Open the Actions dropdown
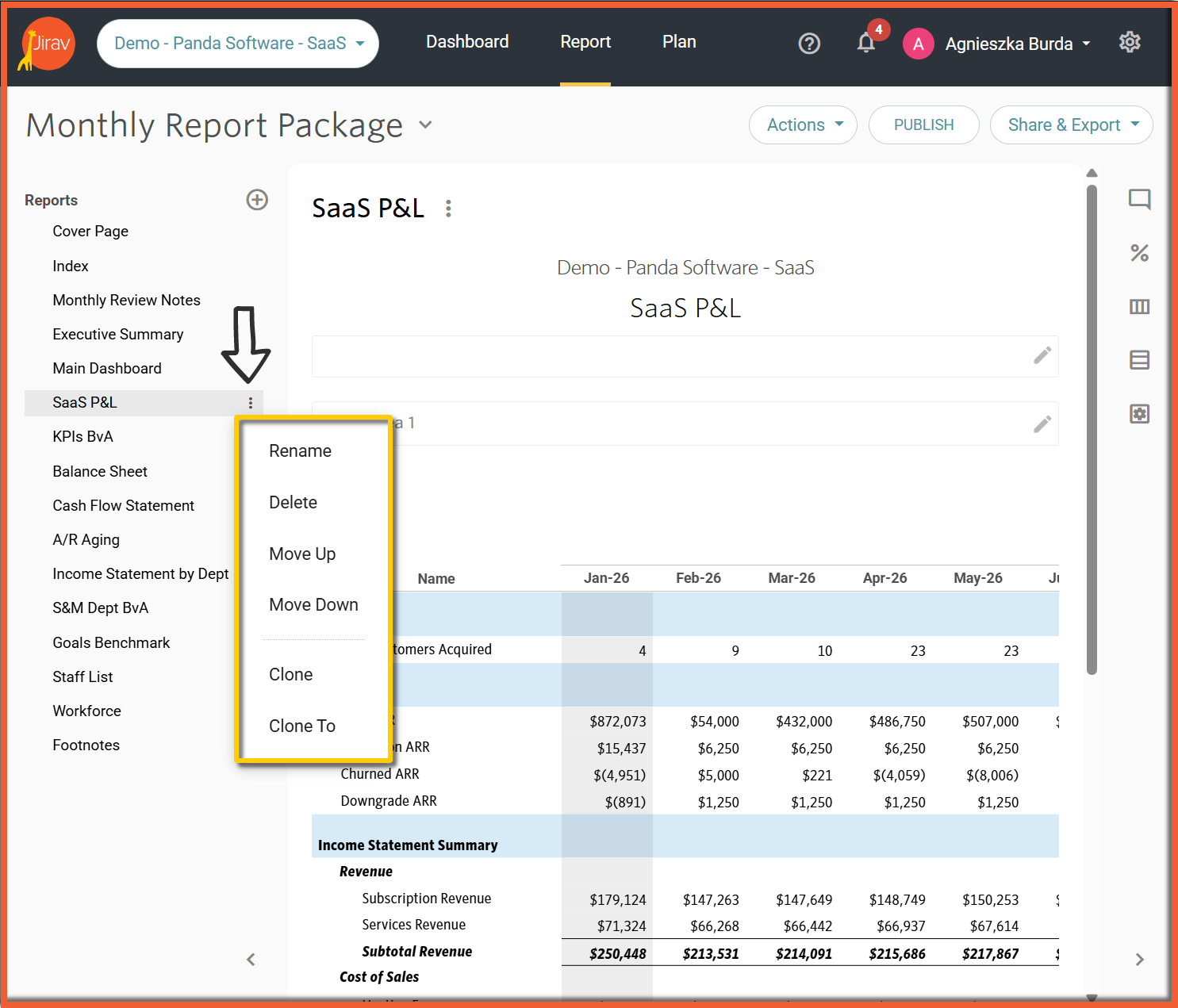The image size is (1178, 1008). pos(803,125)
